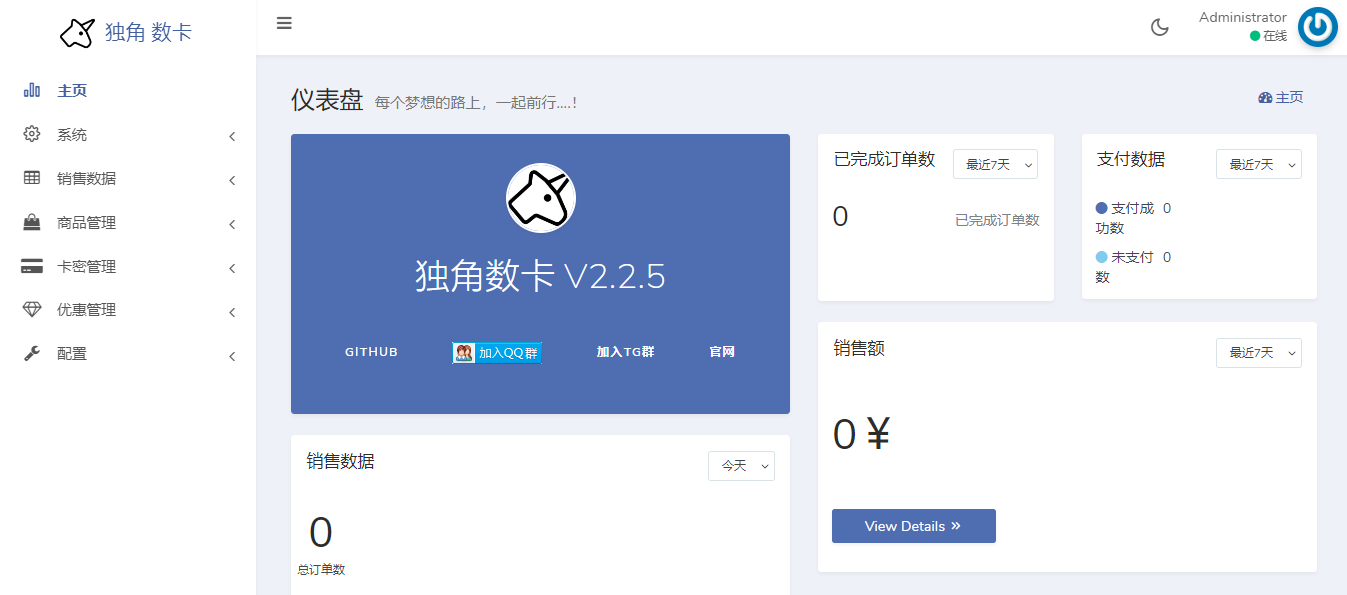Click the hamburger menu icon
This screenshot has height=595, width=1347.
tap(284, 23)
